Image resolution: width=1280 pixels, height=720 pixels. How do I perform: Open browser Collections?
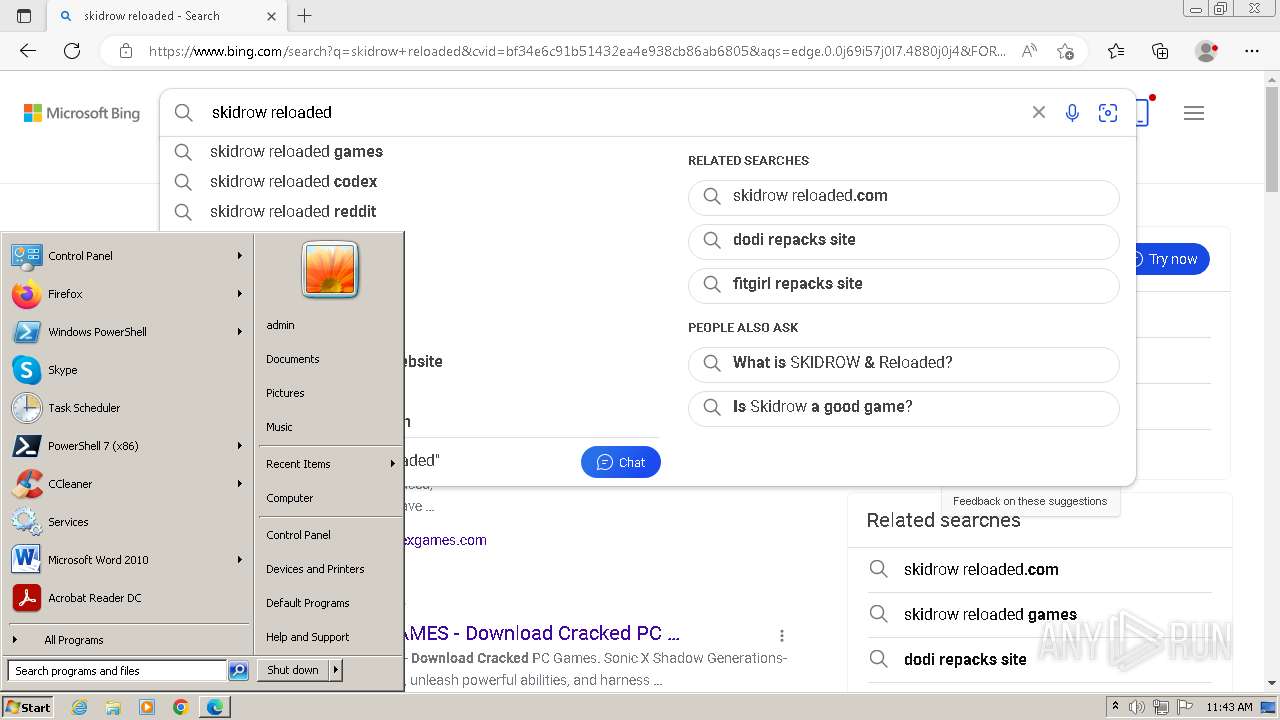1160,51
